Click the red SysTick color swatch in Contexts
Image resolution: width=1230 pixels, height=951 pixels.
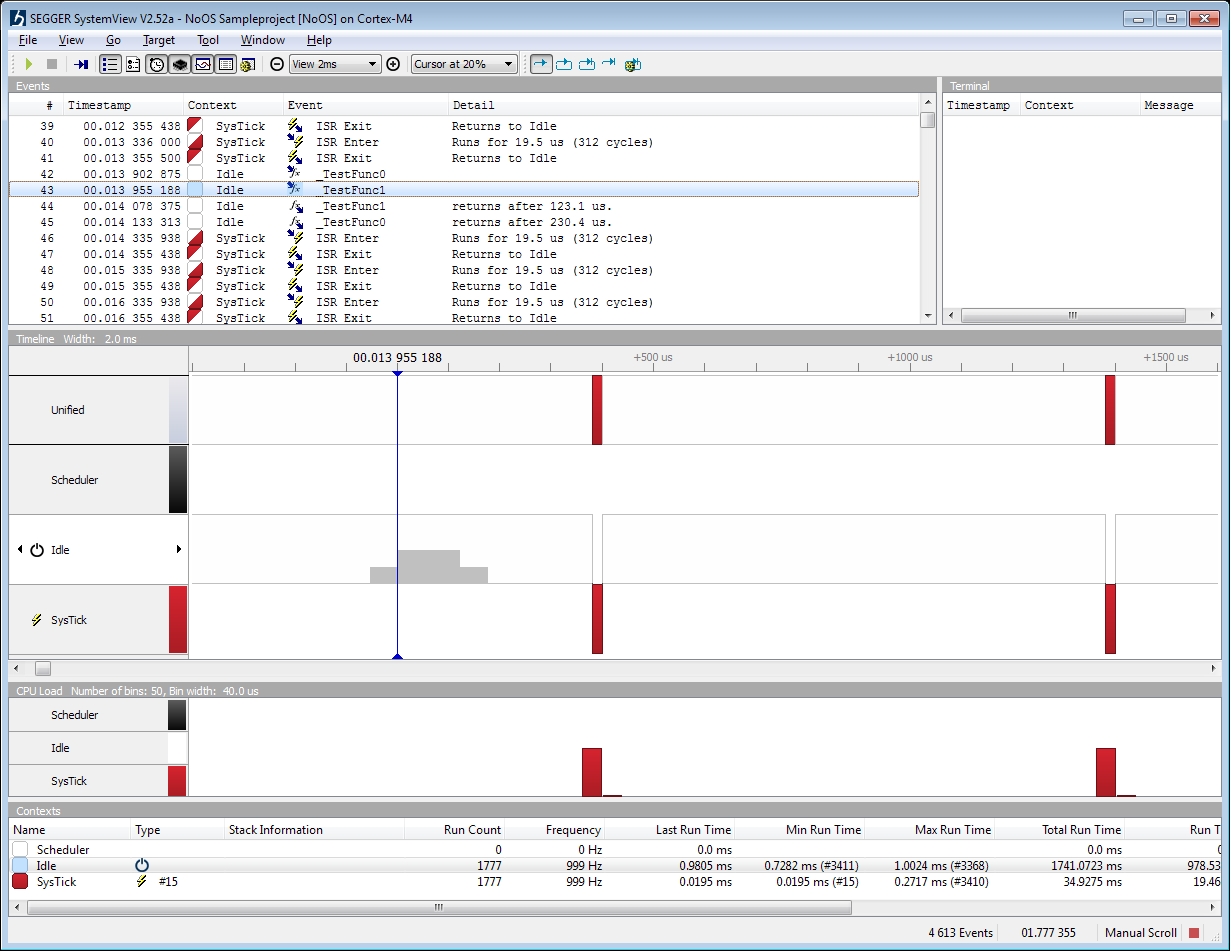[x=20, y=882]
